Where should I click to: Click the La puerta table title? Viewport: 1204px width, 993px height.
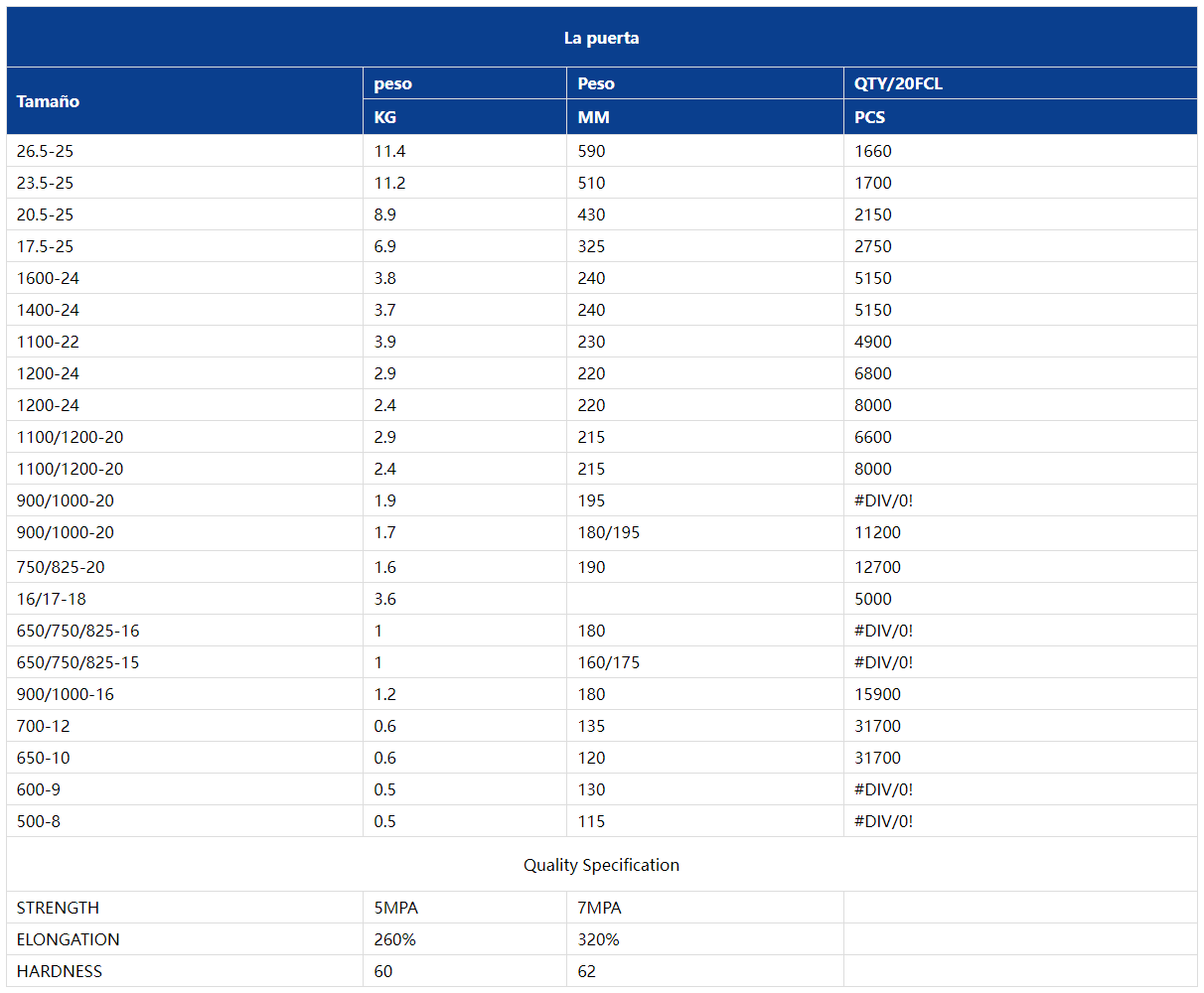[x=601, y=38]
